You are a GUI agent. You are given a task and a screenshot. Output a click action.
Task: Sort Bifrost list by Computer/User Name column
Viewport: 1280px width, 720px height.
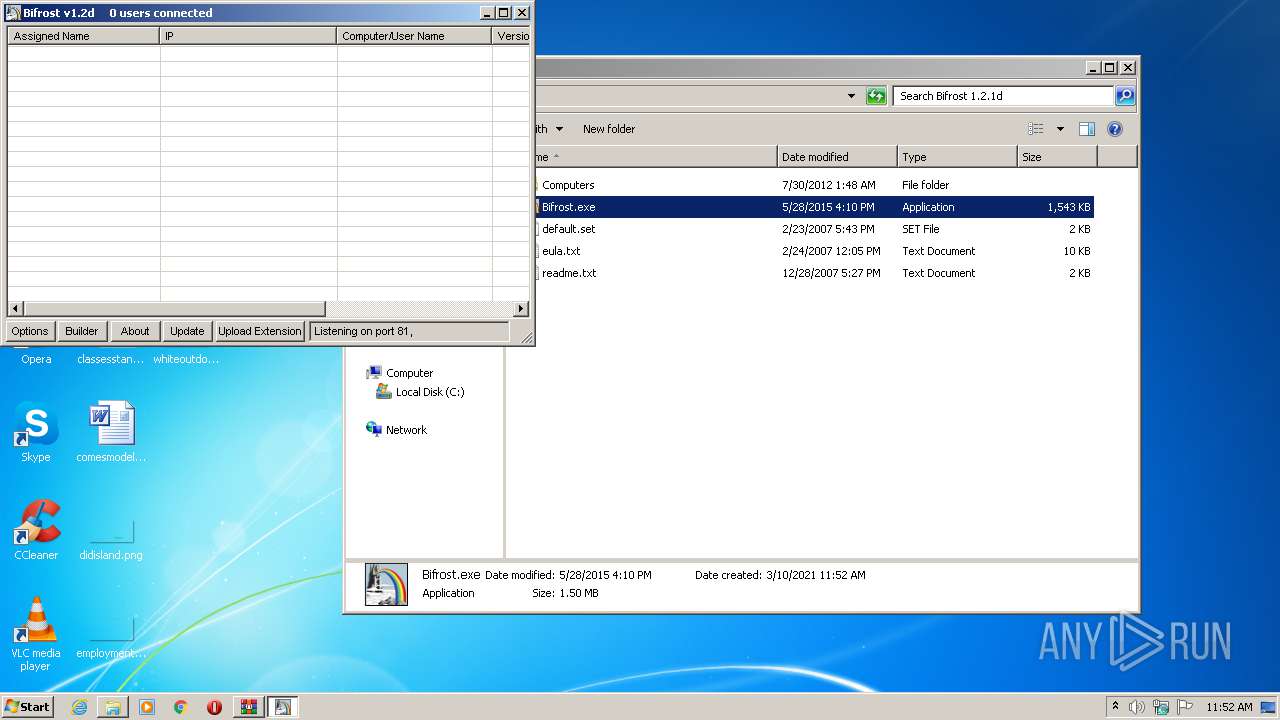click(414, 36)
